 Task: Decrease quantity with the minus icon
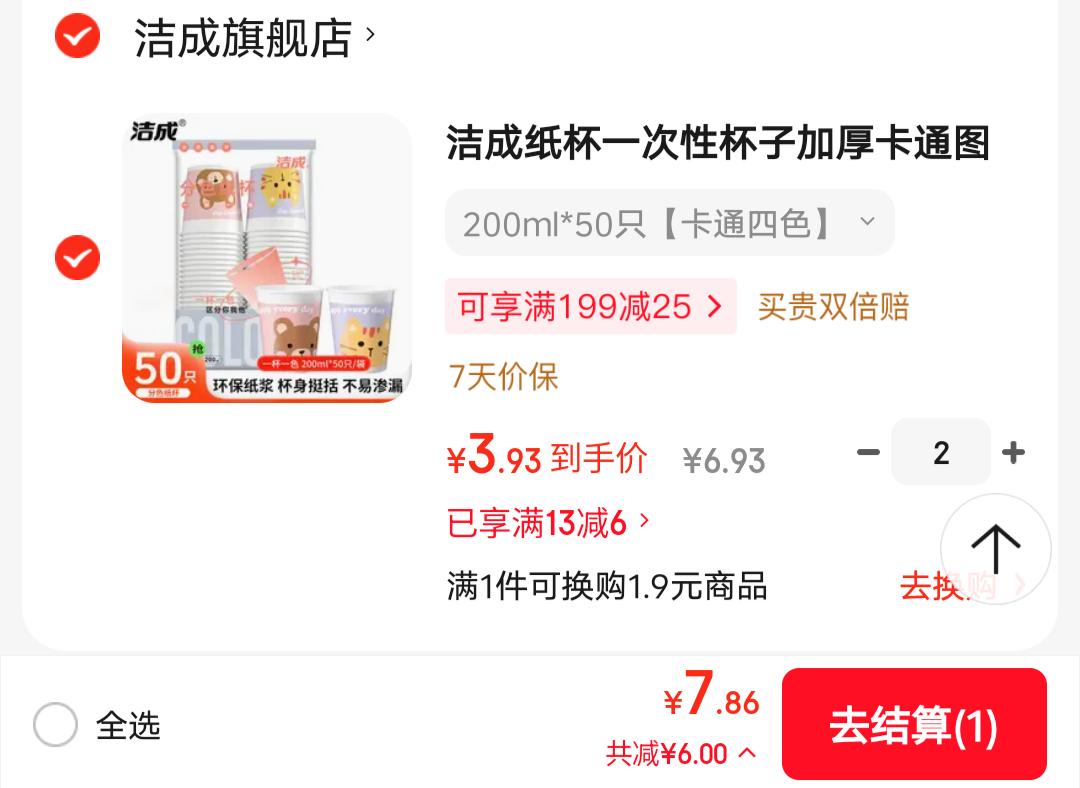coord(868,453)
